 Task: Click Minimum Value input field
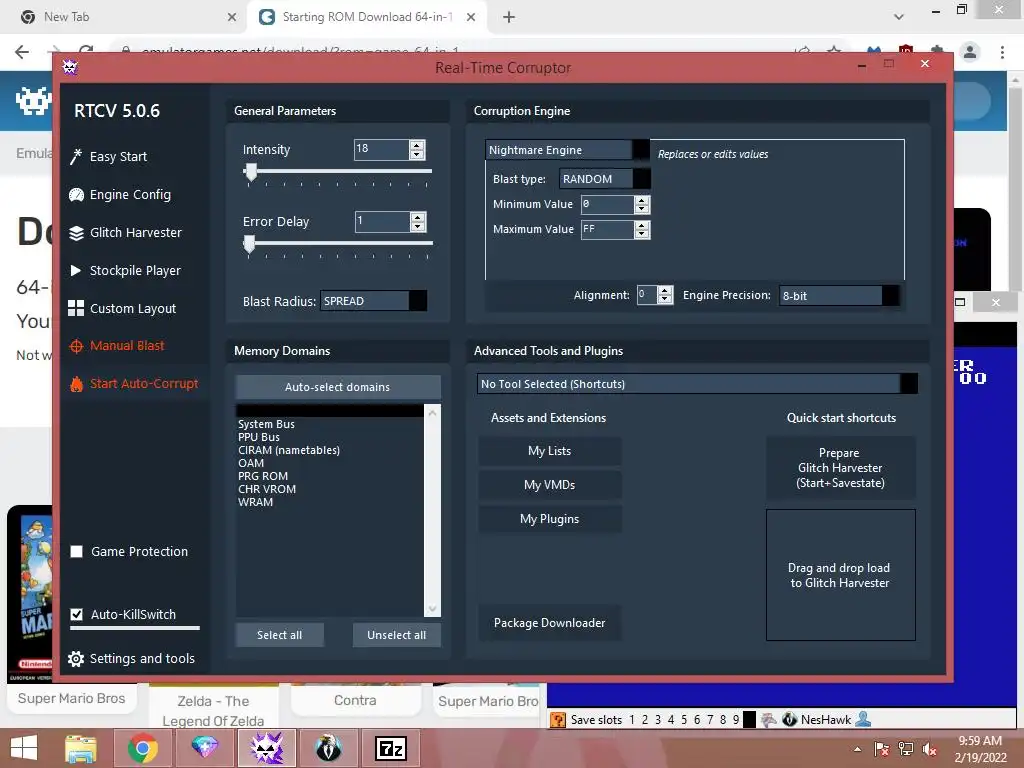(x=607, y=204)
